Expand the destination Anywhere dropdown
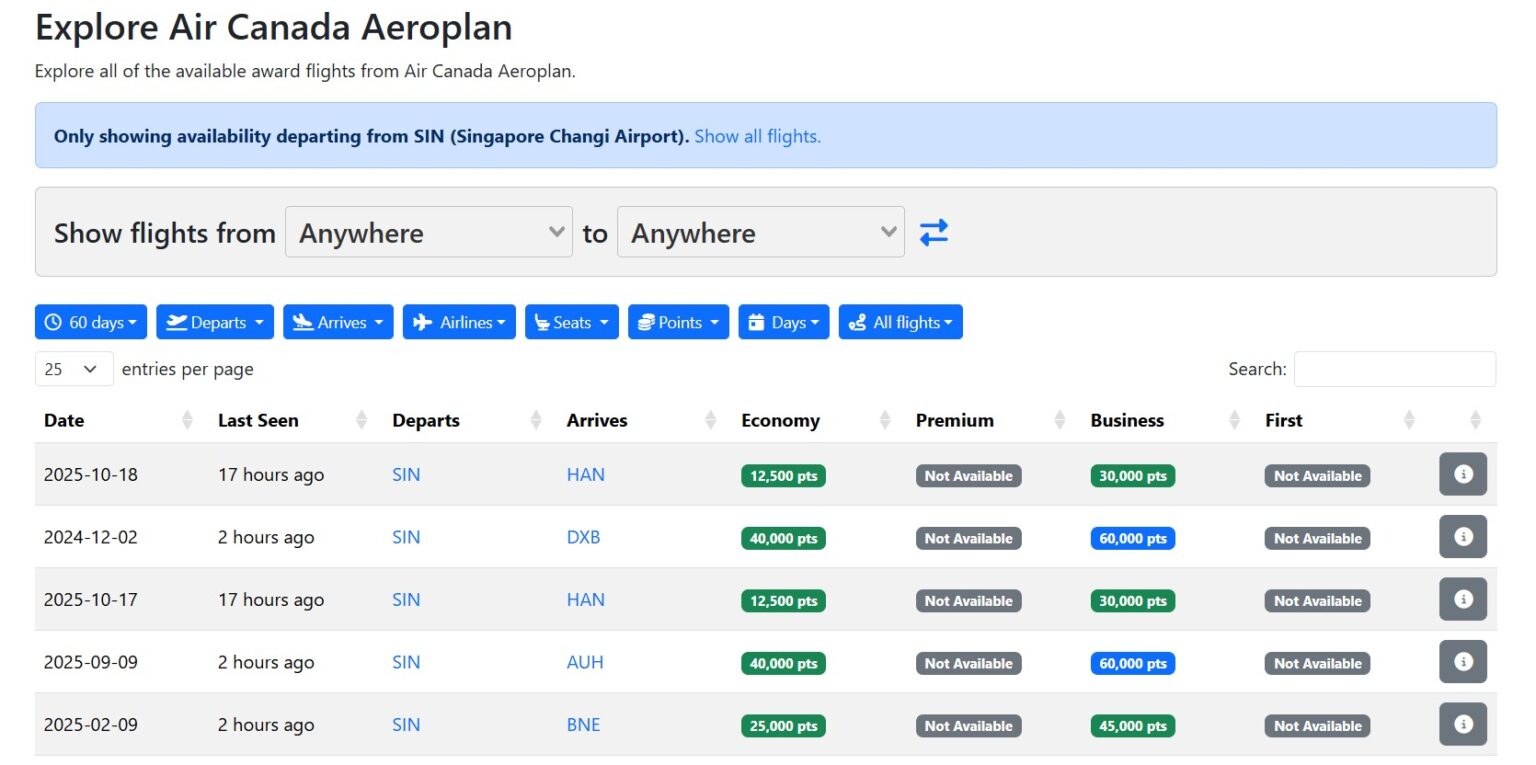The image size is (1536, 765). [760, 232]
